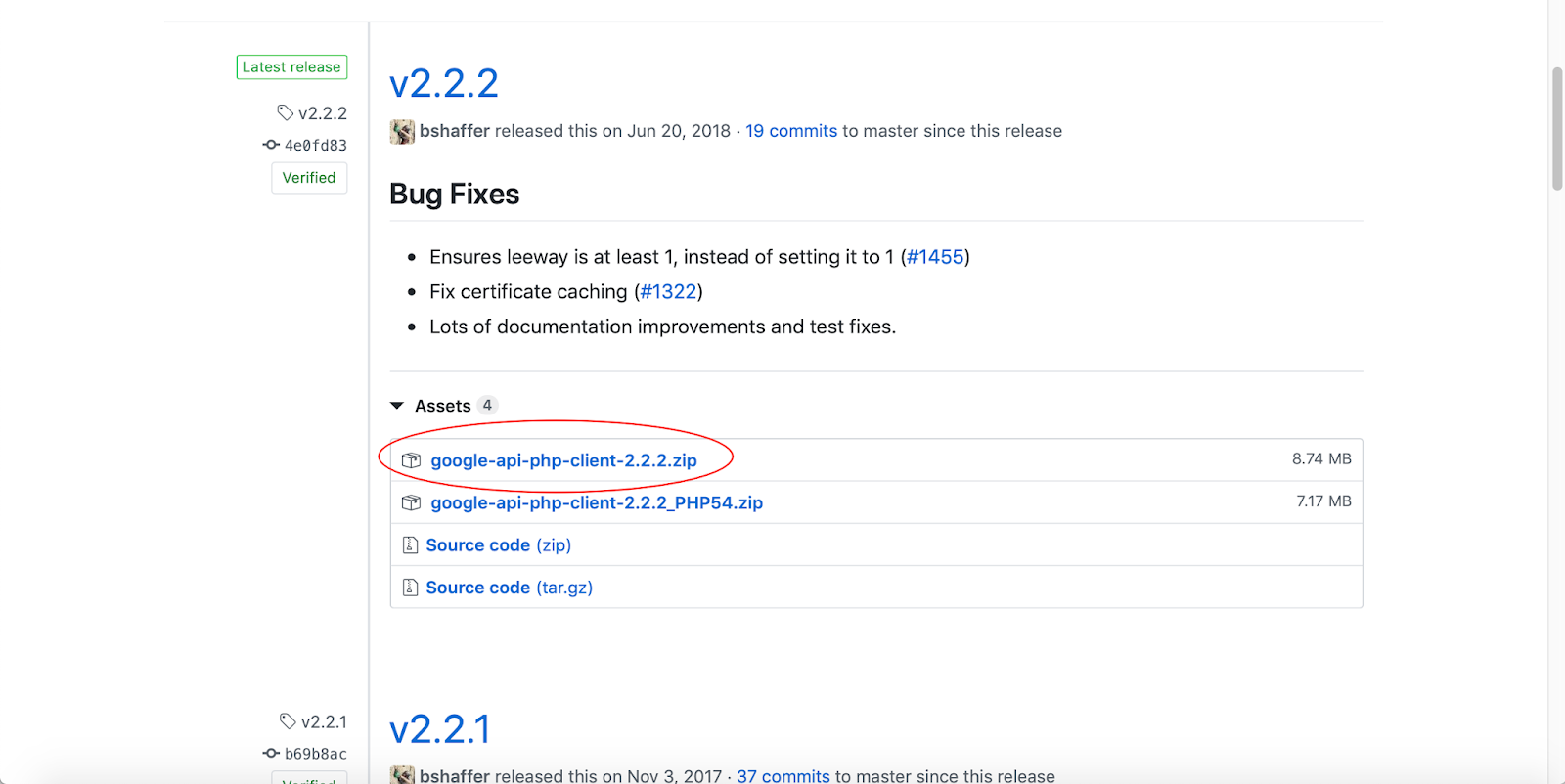Image resolution: width=1565 pixels, height=784 pixels.
Task: Click the 7.17 MB file size
Action: coord(1323,501)
